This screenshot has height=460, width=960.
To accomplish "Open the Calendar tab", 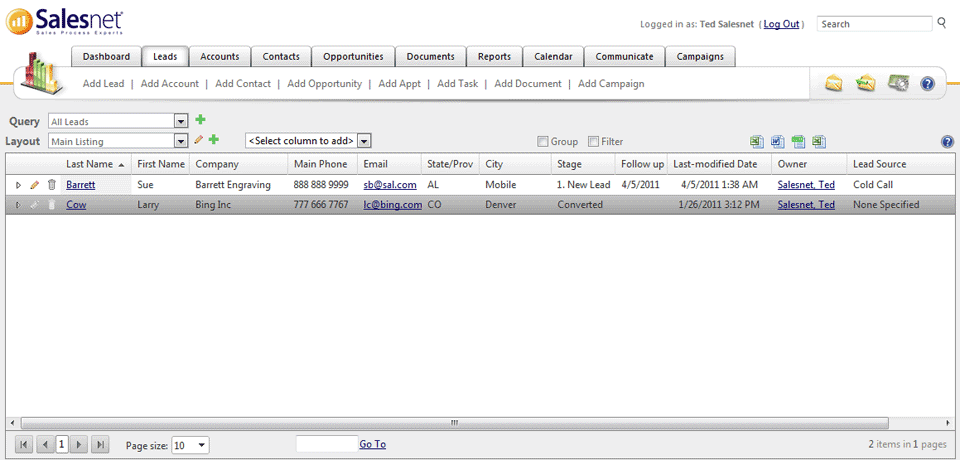I will (553, 57).
